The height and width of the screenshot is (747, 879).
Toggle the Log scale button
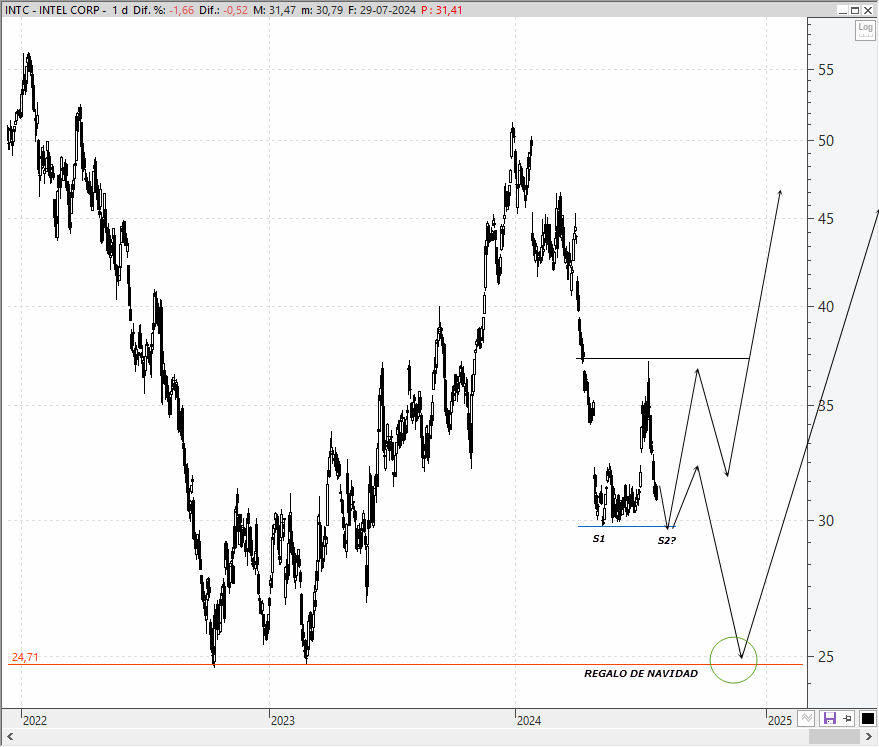[865, 30]
